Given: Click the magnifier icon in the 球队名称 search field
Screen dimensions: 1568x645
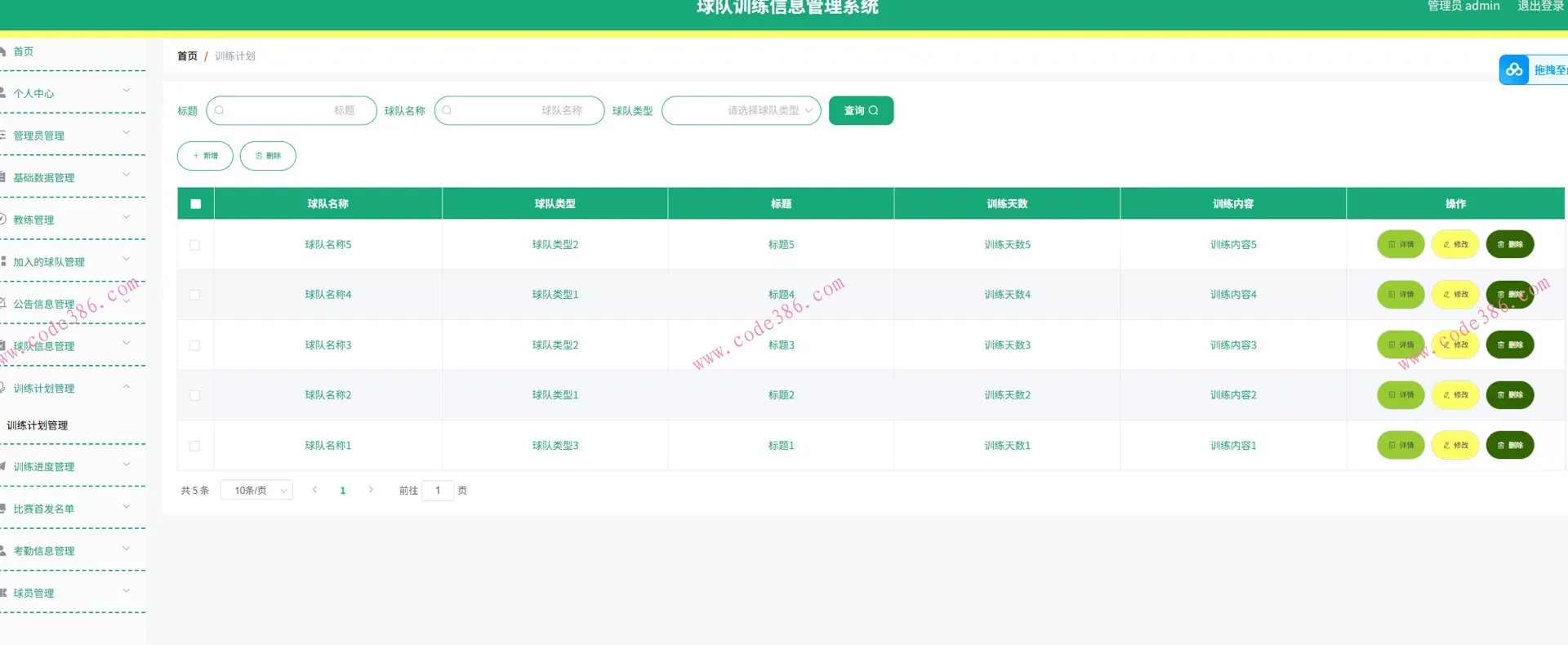Looking at the screenshot, I should (447, 110).
